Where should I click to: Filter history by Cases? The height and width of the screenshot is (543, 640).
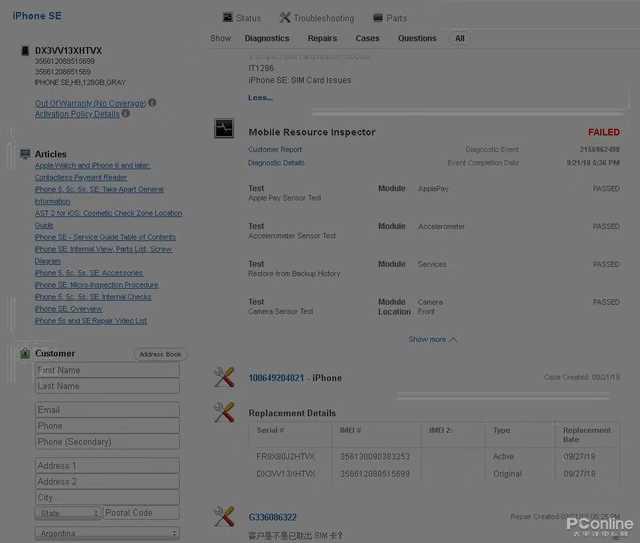coord(367,38)
